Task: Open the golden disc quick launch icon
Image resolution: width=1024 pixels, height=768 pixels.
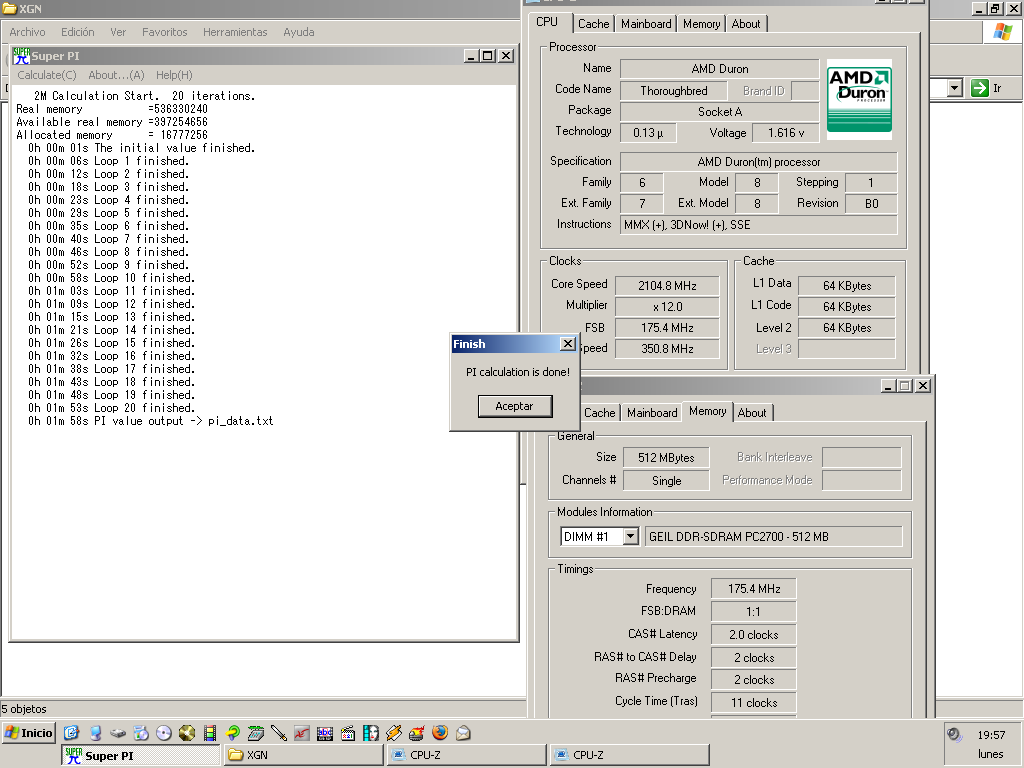Action: pos(187,733)
